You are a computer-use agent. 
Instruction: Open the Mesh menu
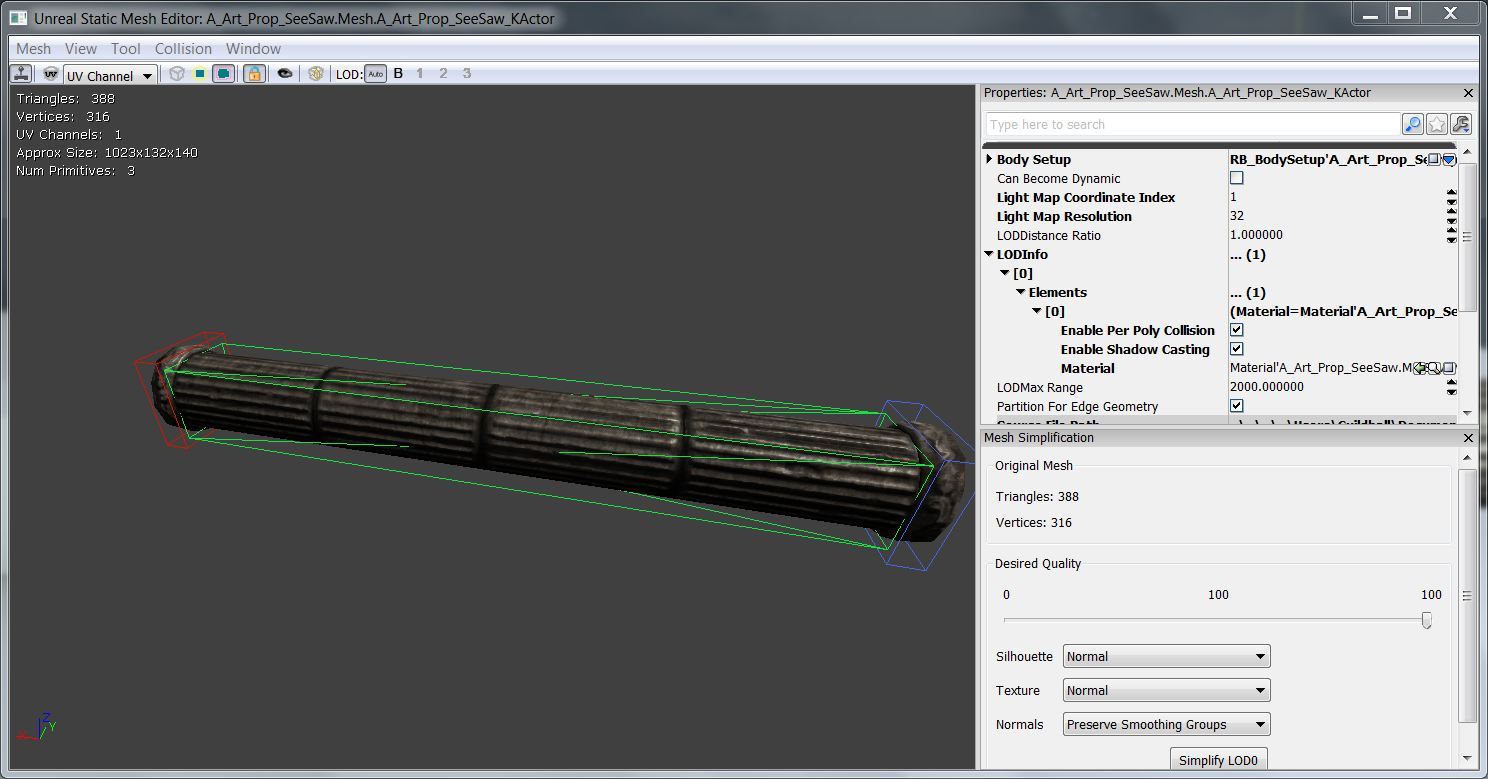33,49
